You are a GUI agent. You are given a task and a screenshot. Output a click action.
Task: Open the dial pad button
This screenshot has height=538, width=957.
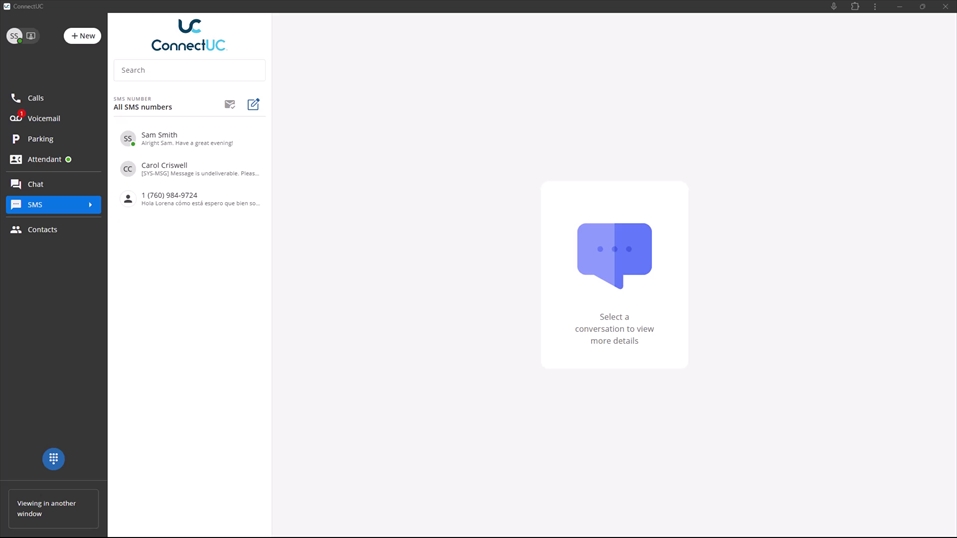(54, 458)
